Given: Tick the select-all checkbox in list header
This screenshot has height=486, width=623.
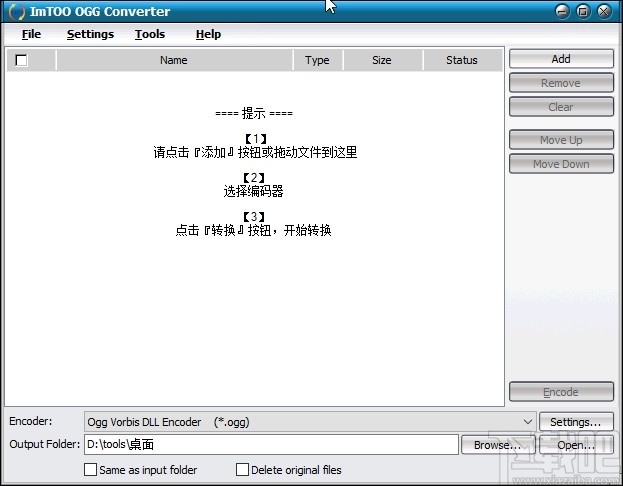Looking at the screenshot, I should [21, 60].
